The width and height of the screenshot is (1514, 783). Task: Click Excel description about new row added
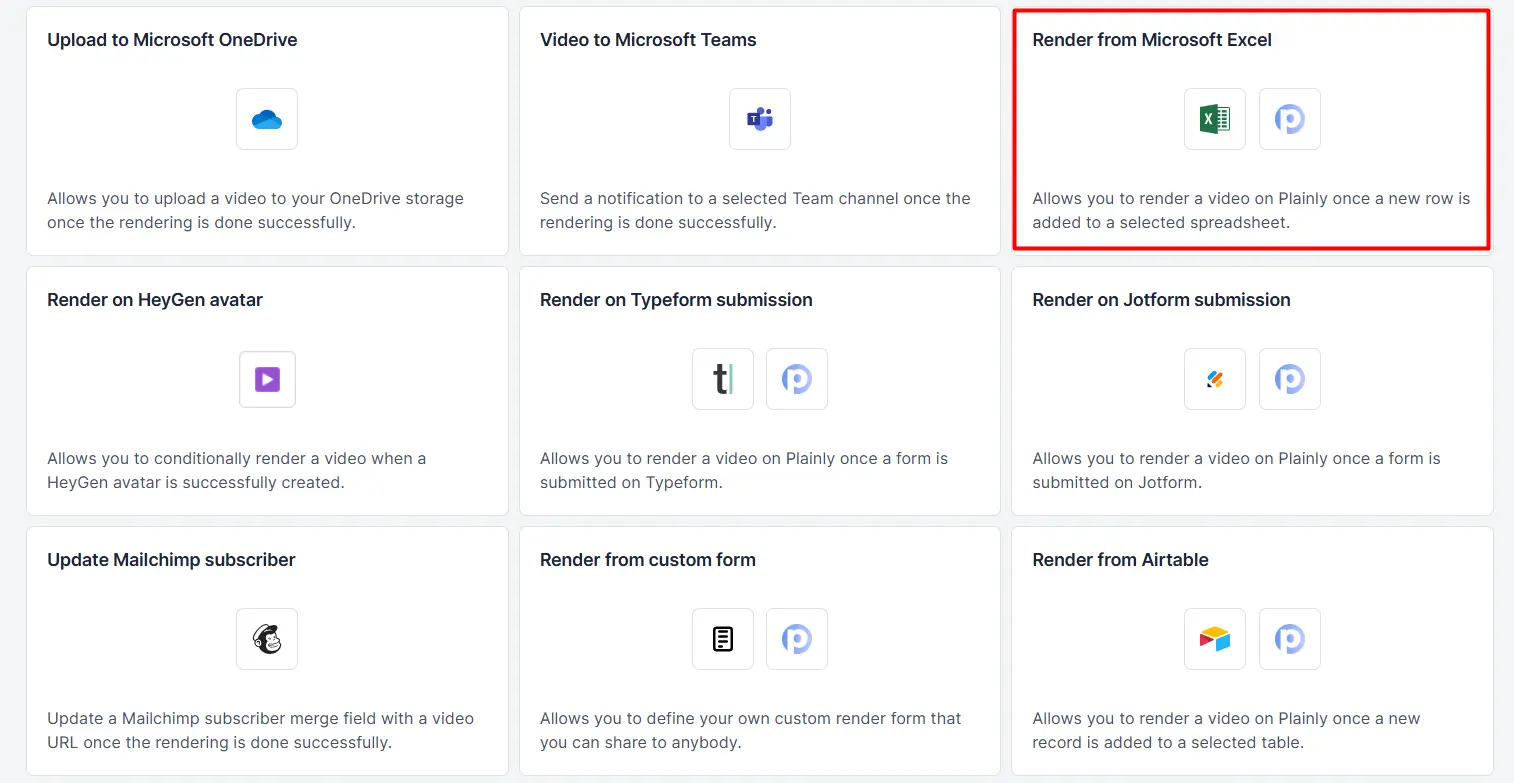click(1251, 210)
